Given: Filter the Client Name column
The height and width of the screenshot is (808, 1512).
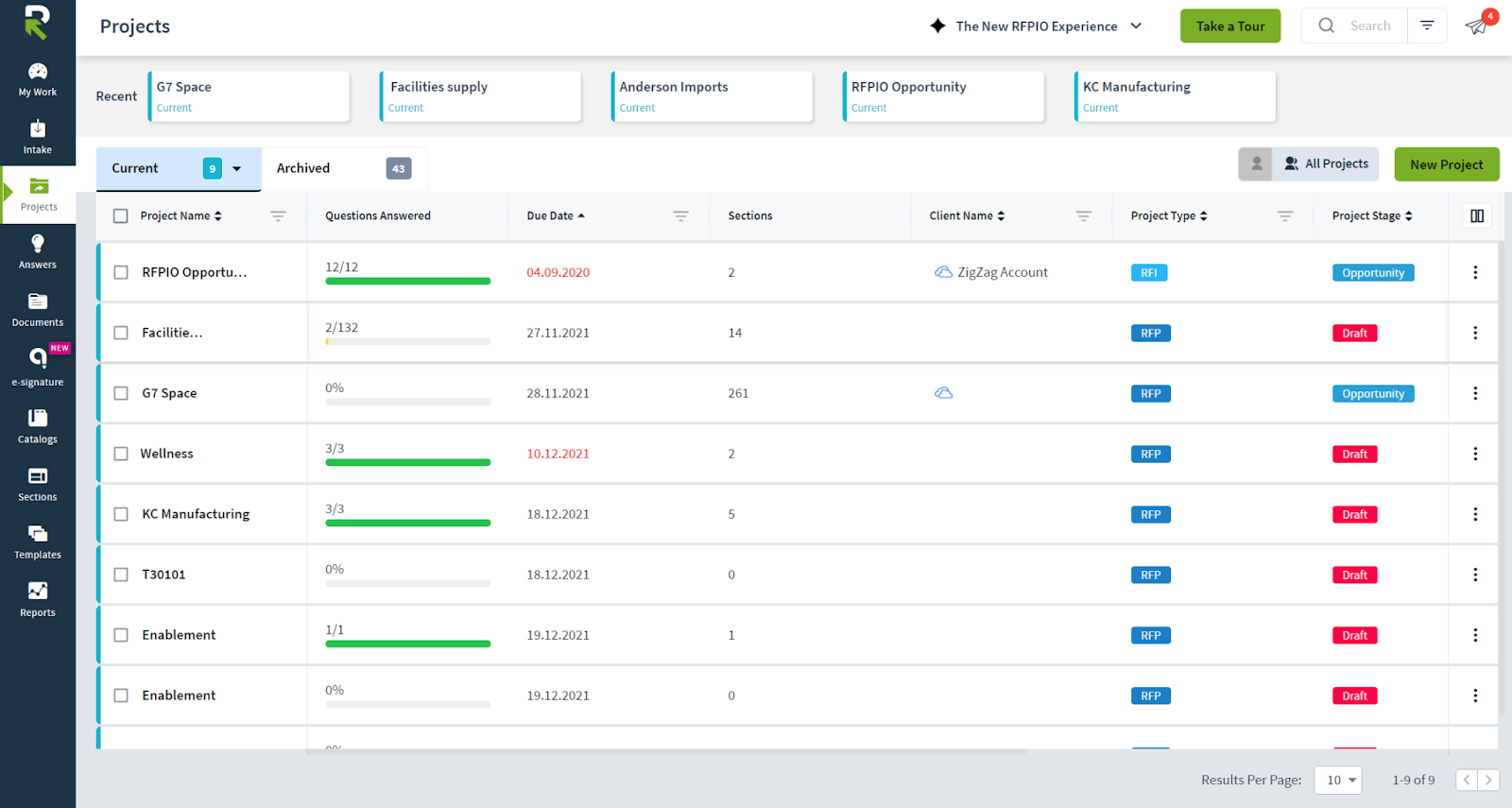Looking at the screenshot, I should click(1083, 215).
